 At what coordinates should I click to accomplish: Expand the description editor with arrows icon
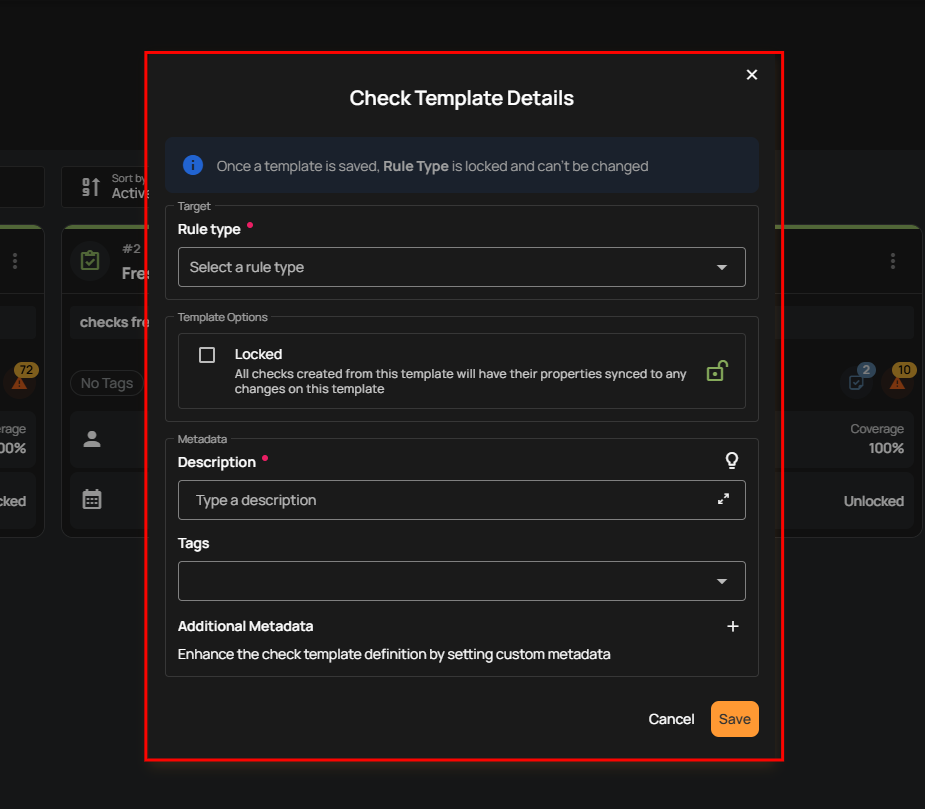pos(724,500)
